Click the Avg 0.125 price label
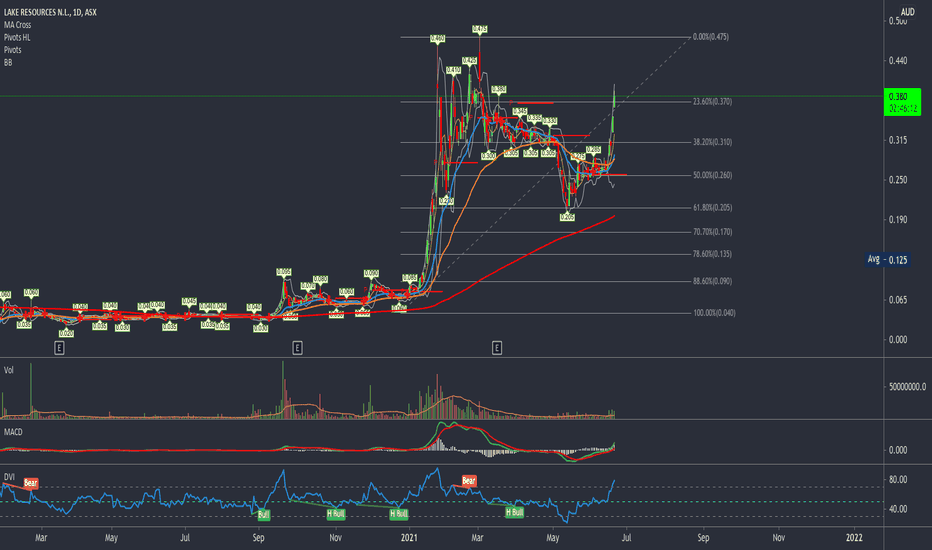Image resolution: width=932 pixels, height=550 pixels. pyautogui.click(x=889, y=260)
